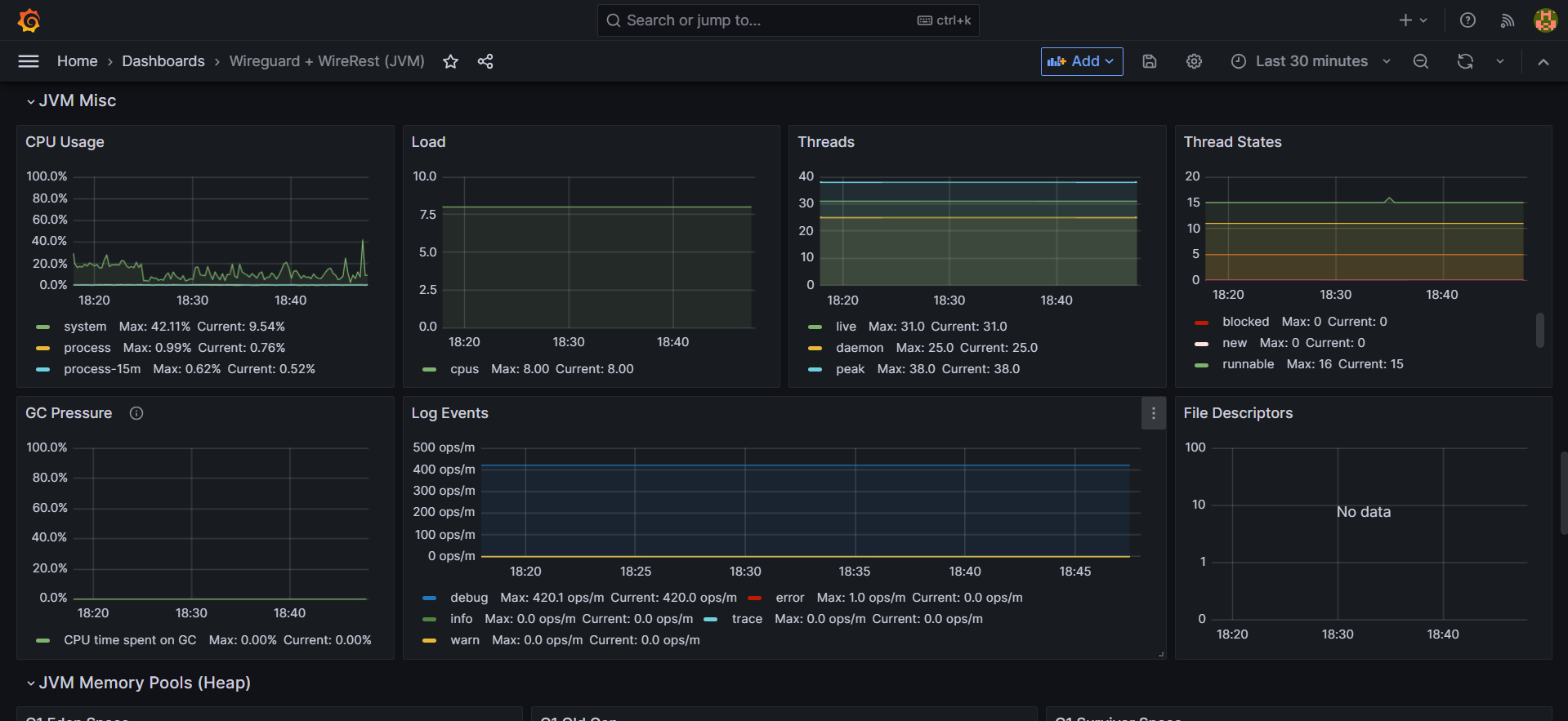The image size is (1568, 721).
Task: Click the Grafana logo icon
Action: (29, 20)
